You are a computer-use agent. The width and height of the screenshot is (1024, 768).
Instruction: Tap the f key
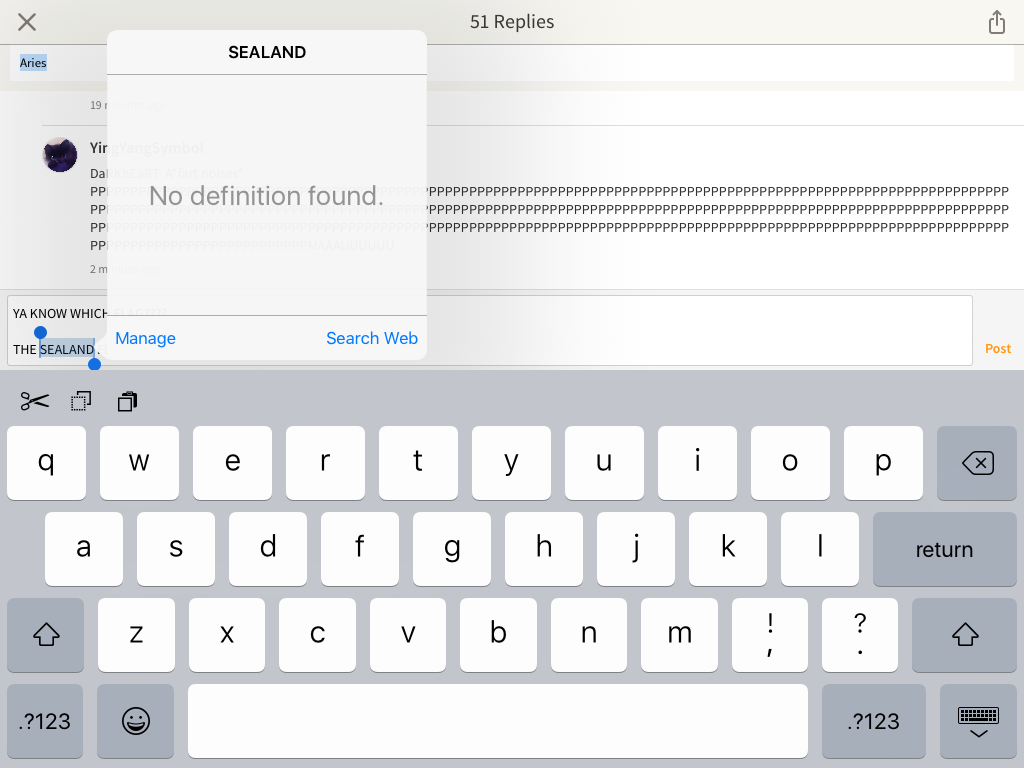click(x=360, y=549)
